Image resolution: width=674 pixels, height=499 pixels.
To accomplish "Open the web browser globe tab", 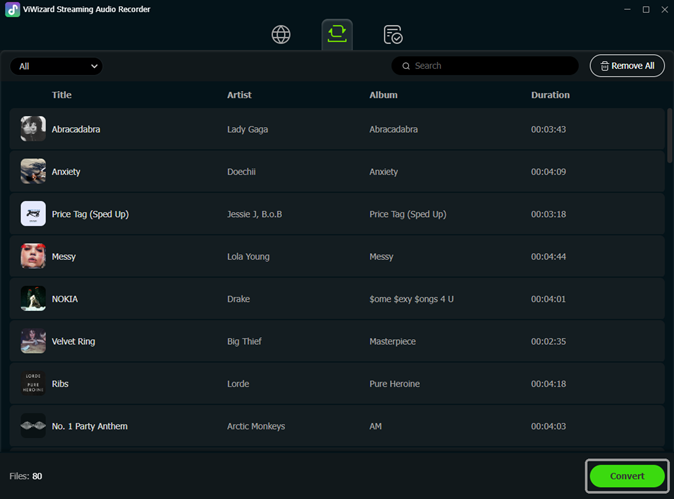I will (281, 34).
